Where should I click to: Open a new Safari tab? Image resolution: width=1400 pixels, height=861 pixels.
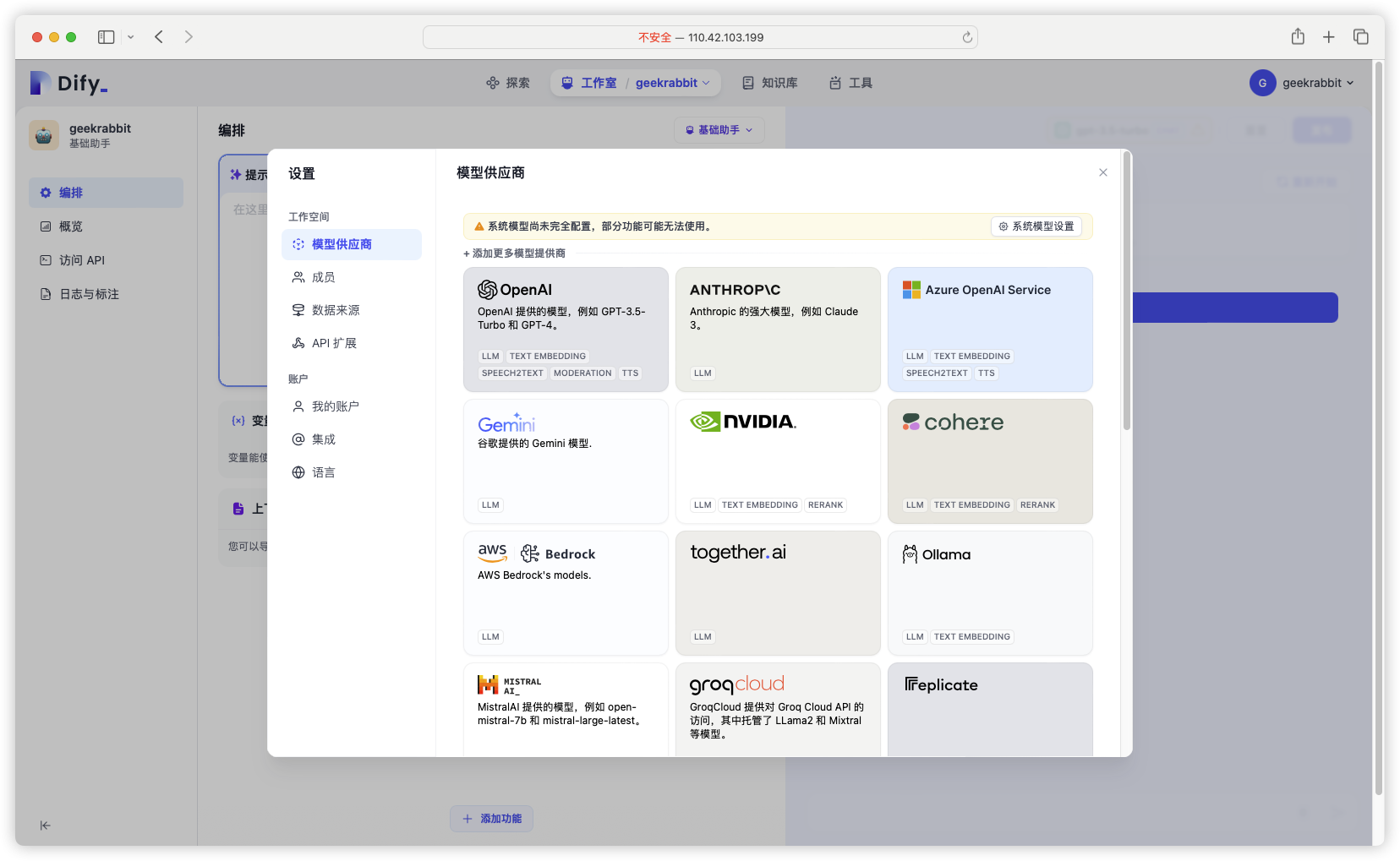[x=1329, y=37]
